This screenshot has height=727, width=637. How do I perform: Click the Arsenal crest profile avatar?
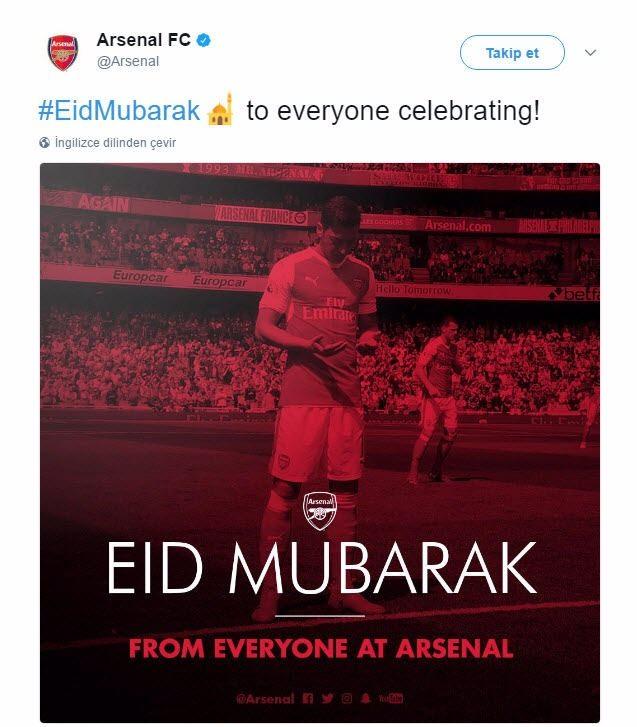[x=63, y=53]
